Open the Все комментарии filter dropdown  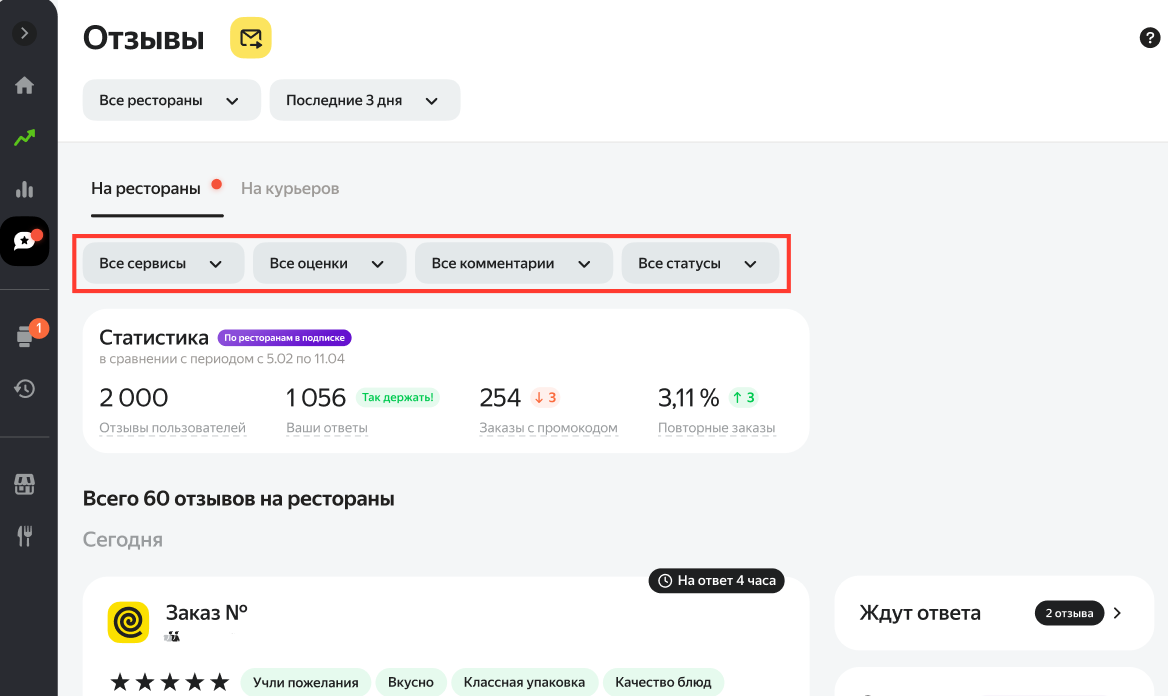513,264
